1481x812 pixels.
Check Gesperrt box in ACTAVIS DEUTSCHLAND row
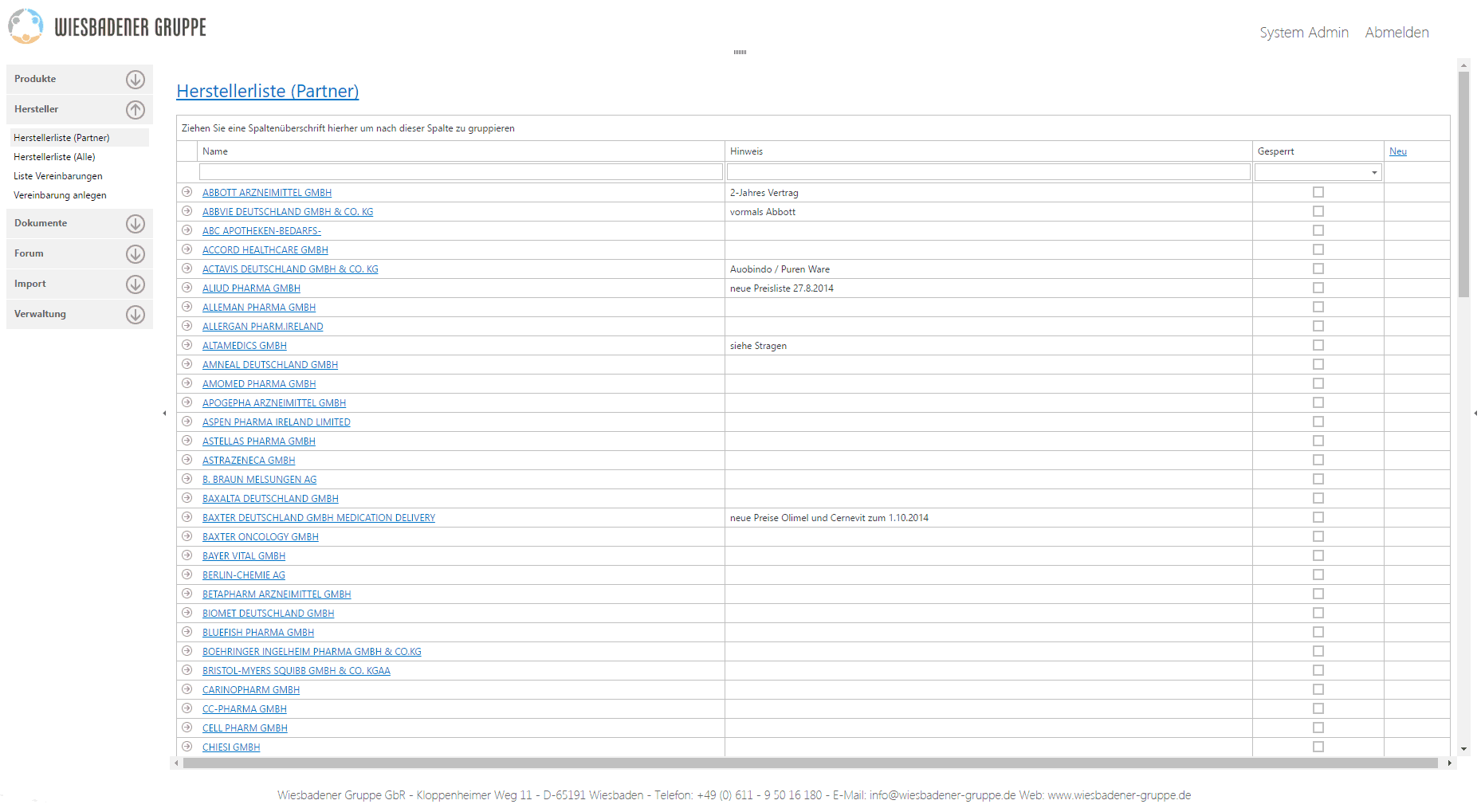1318,269
